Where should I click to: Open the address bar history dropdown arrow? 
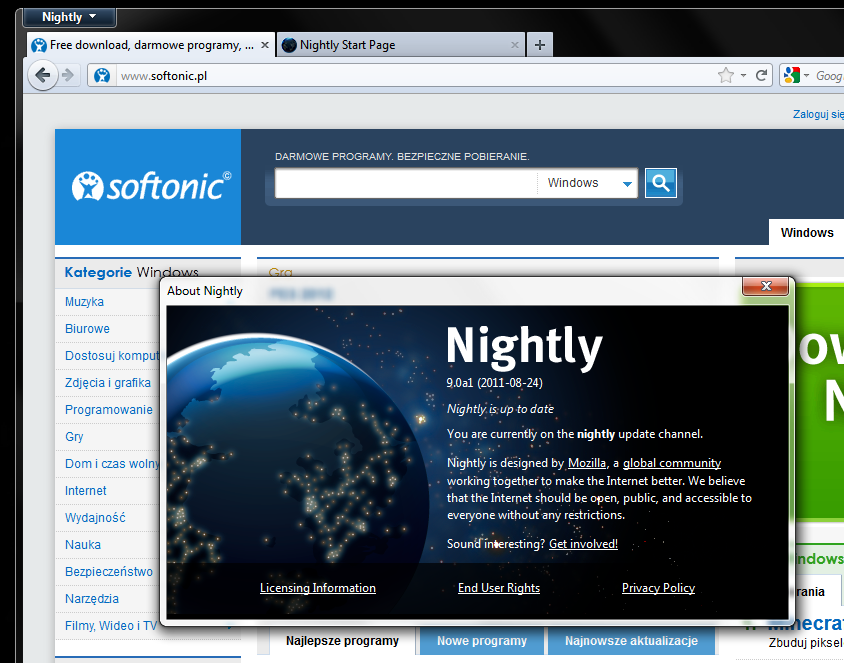click(x=743, y=76)
